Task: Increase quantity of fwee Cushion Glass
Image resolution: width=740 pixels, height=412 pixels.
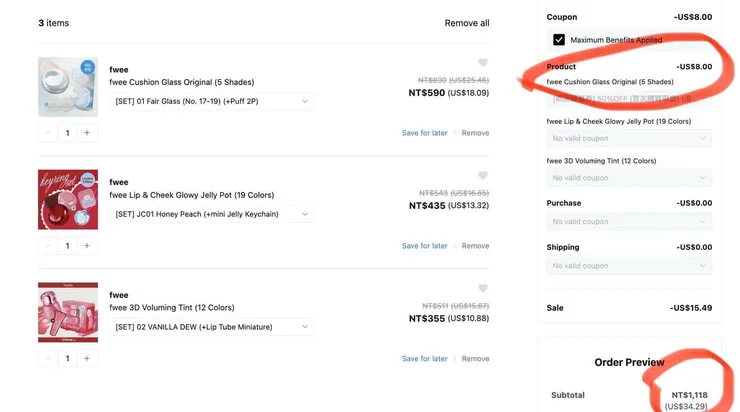Action: (x=87, y=133)
